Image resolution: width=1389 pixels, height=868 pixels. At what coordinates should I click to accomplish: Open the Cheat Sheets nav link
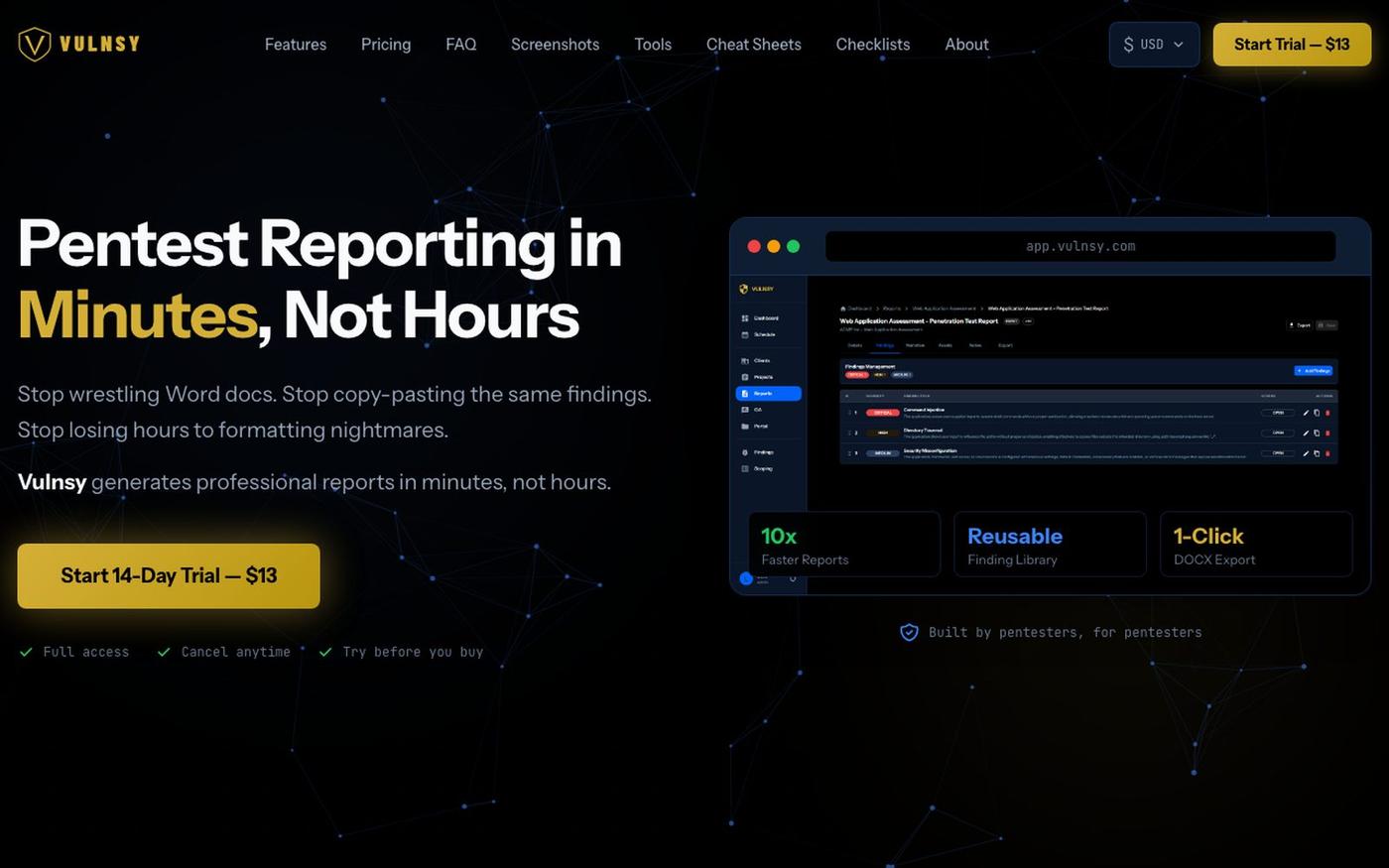tap(754, 45)
